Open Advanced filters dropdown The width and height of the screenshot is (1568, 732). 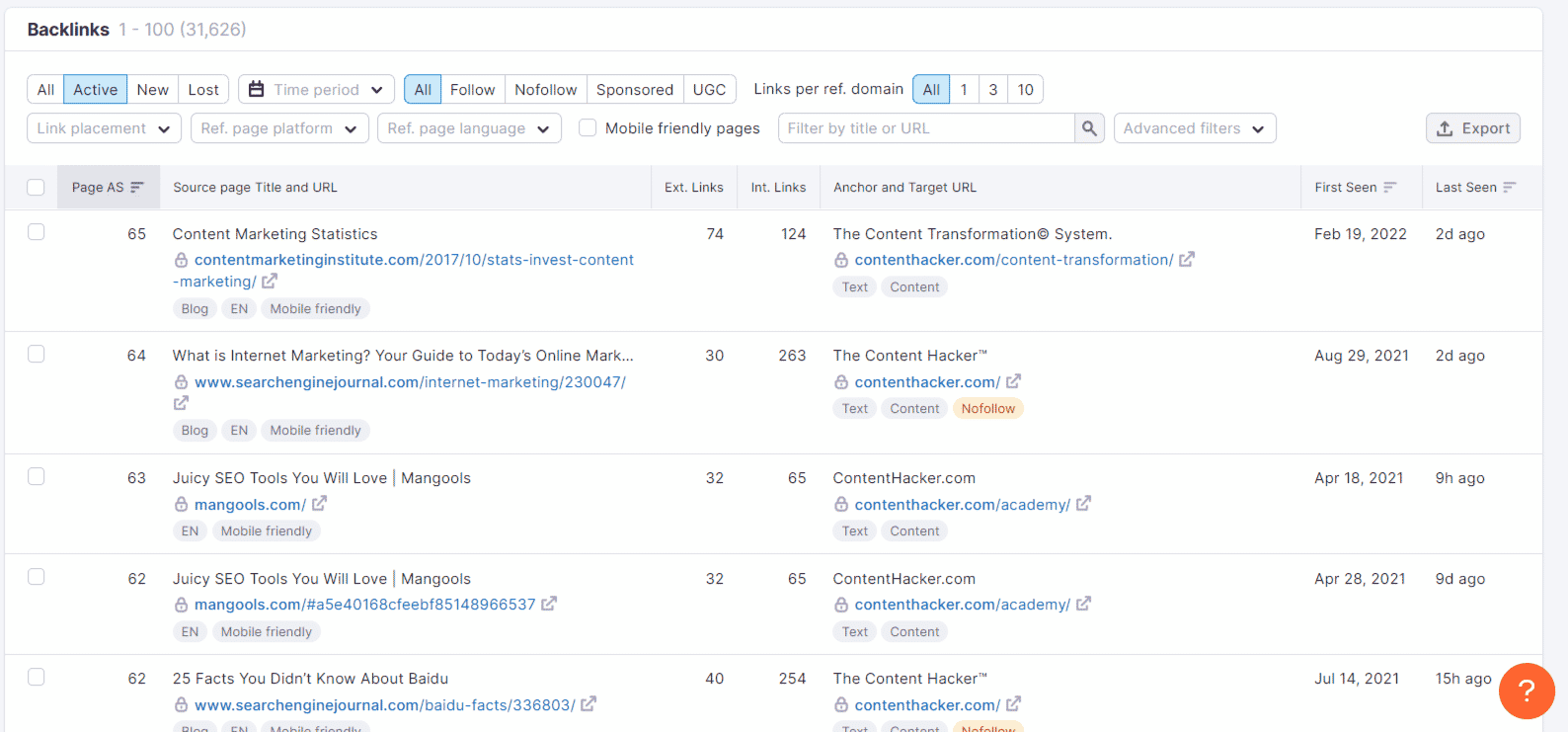[1194, 128]
